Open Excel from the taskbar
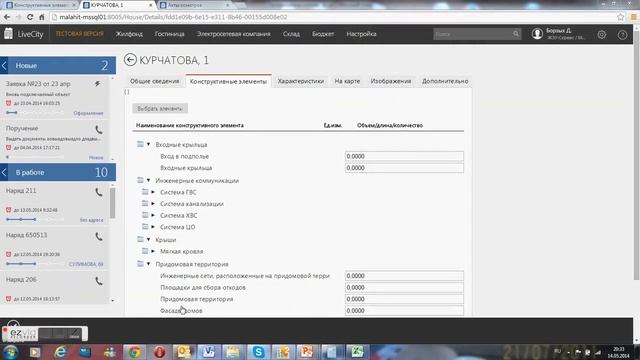The width and height of the screenshot is (640, 360). (x=357, y=352)
